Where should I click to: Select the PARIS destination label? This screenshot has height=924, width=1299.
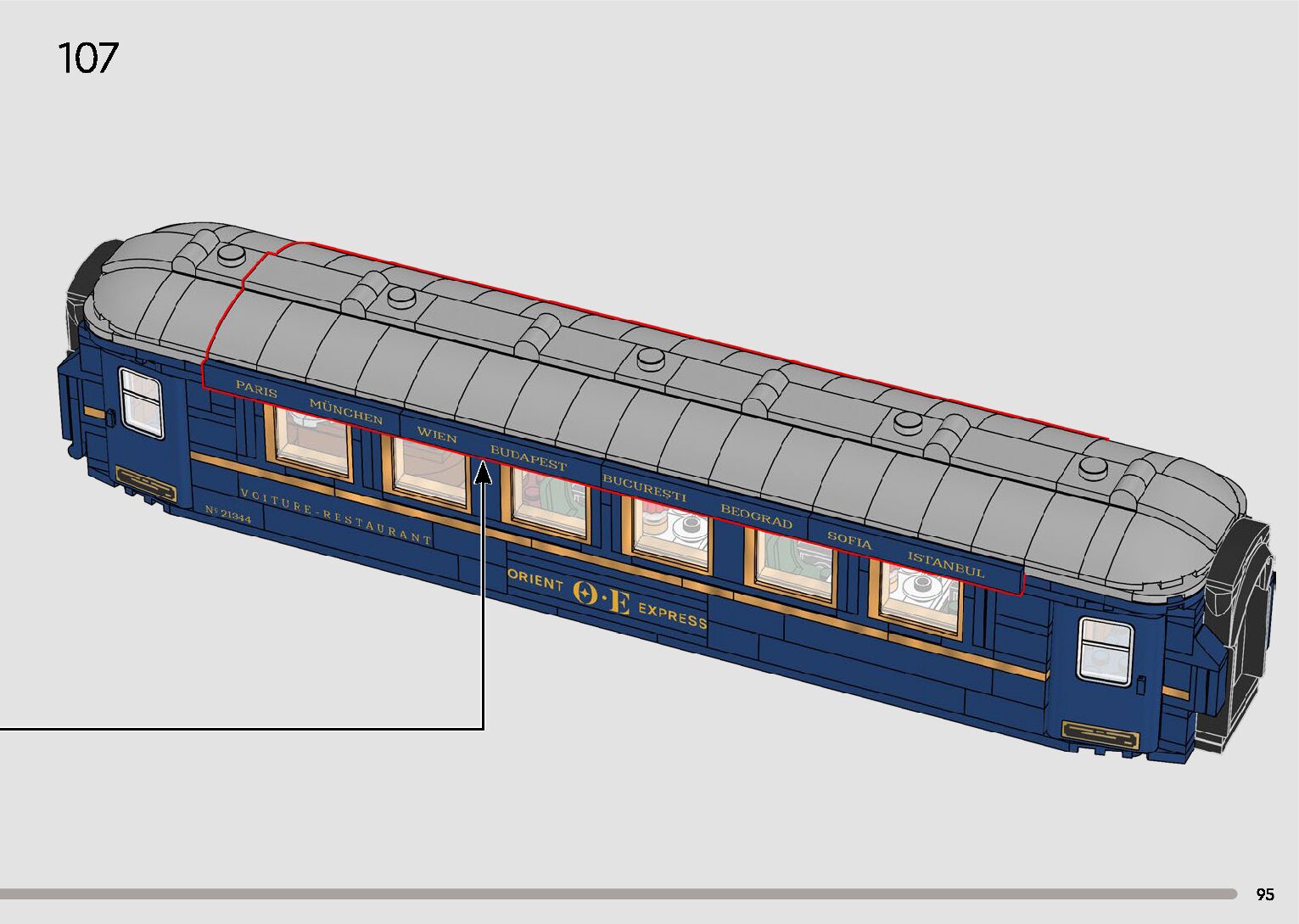(256, 389)
